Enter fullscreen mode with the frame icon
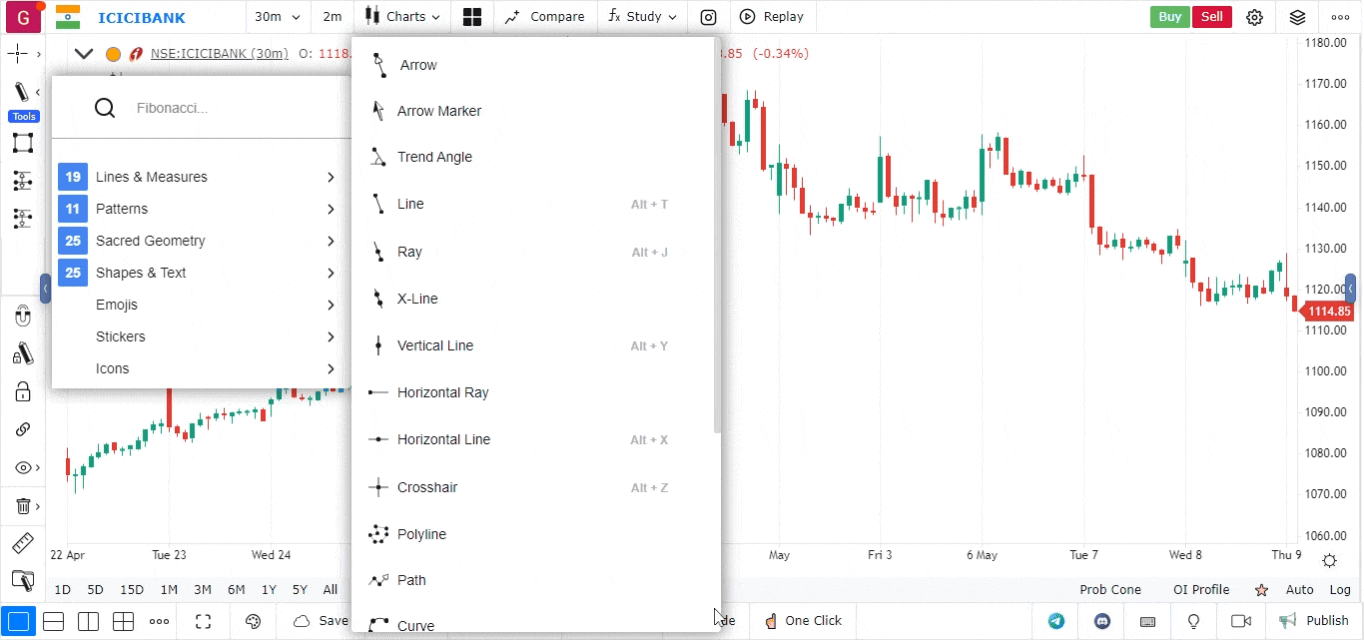 coord(203,621)
